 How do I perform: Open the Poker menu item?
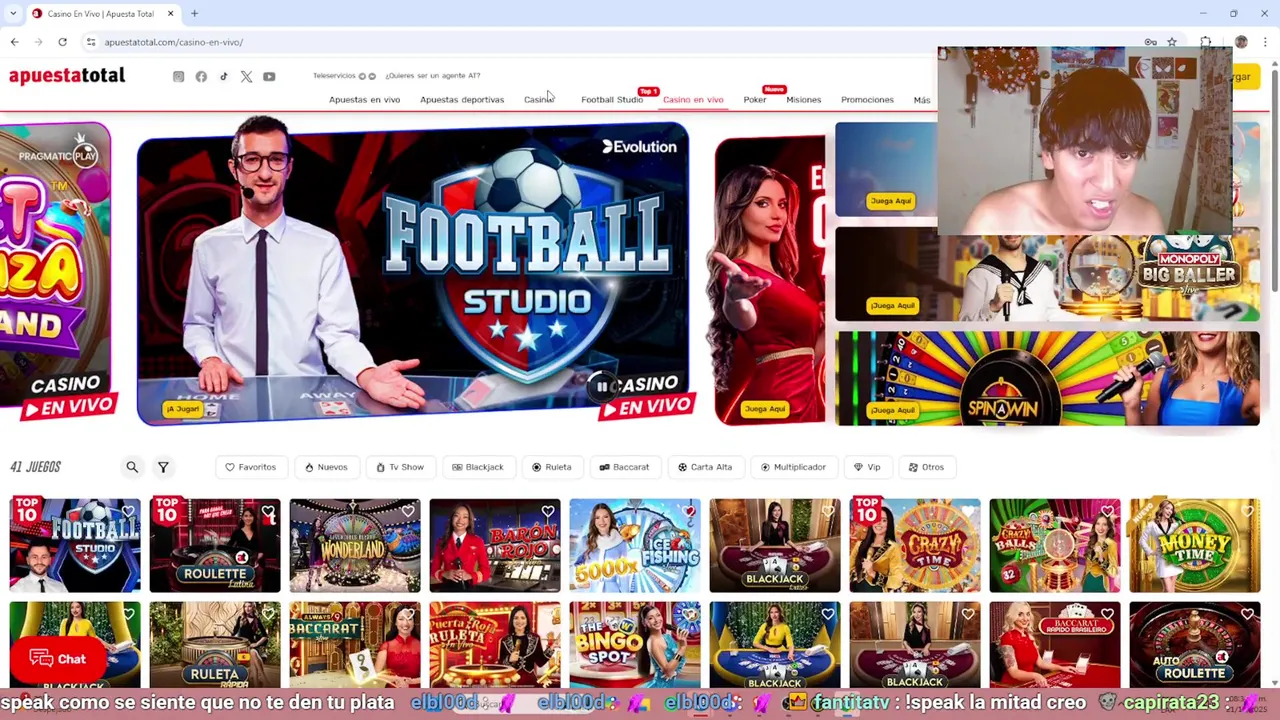(755, 100)
